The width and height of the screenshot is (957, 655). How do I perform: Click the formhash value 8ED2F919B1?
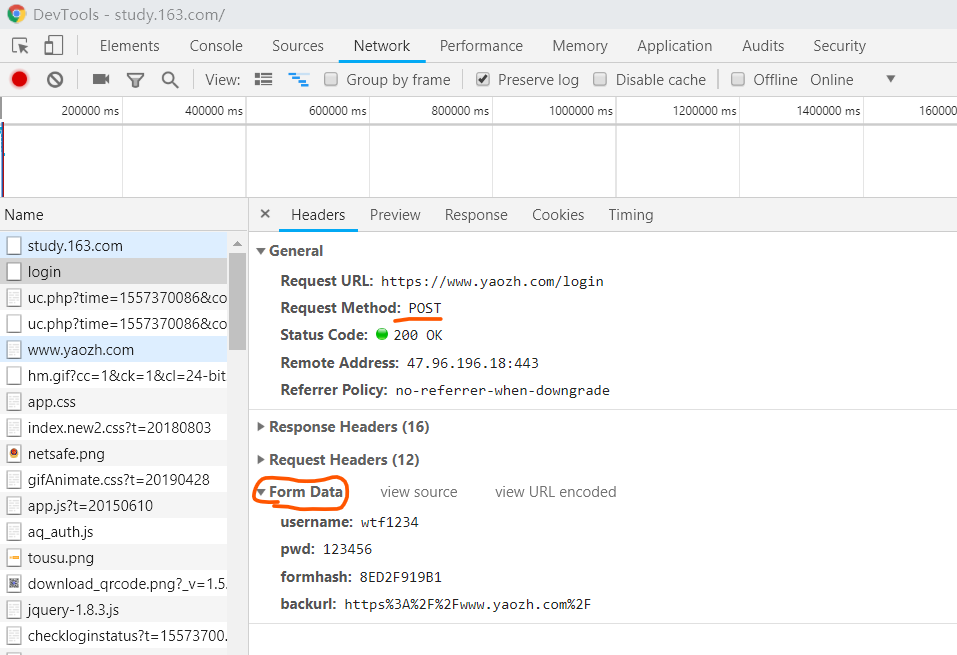coord(400,577)
